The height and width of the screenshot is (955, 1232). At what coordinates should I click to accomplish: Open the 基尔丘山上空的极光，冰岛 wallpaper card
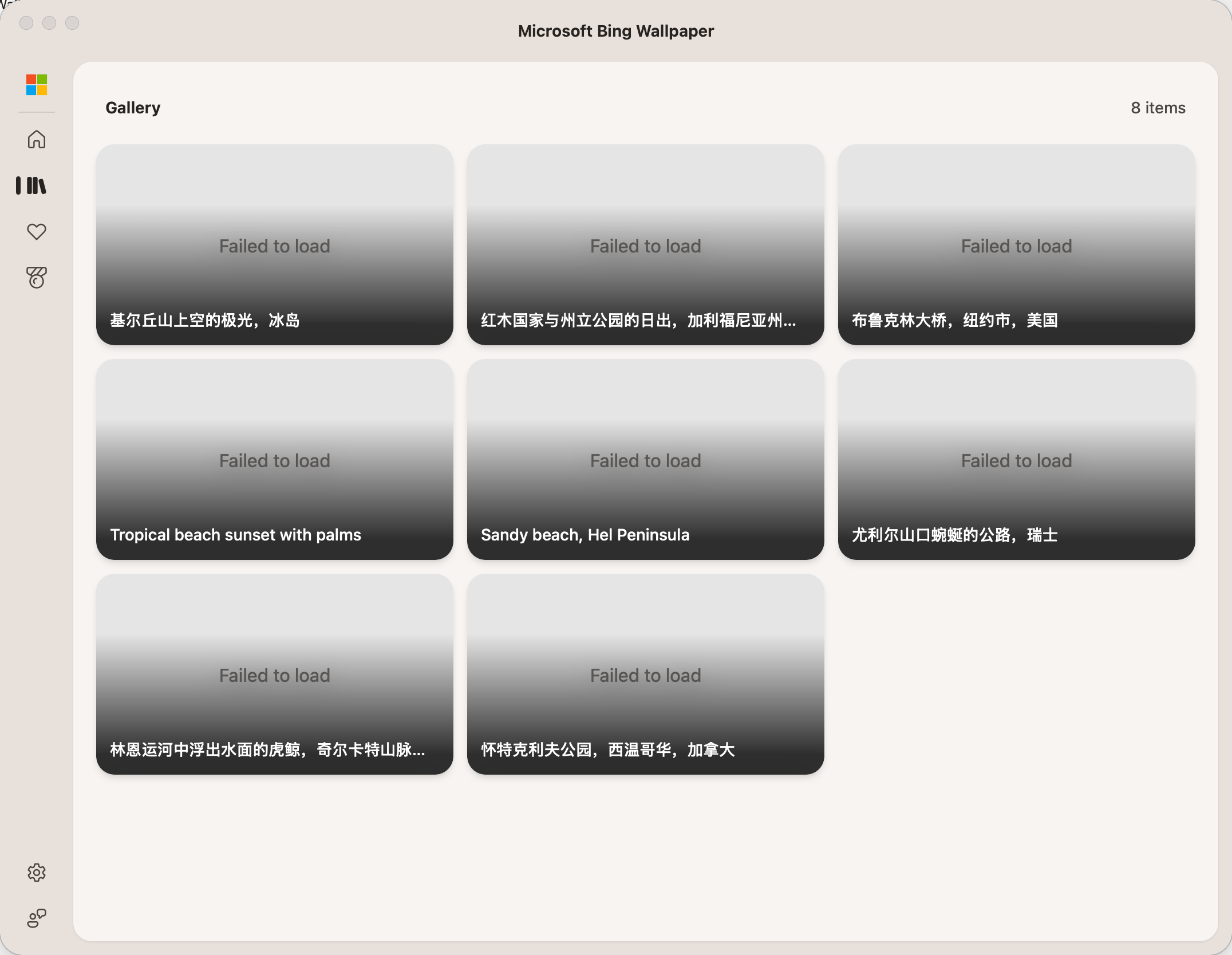click(x=275, y=244)
